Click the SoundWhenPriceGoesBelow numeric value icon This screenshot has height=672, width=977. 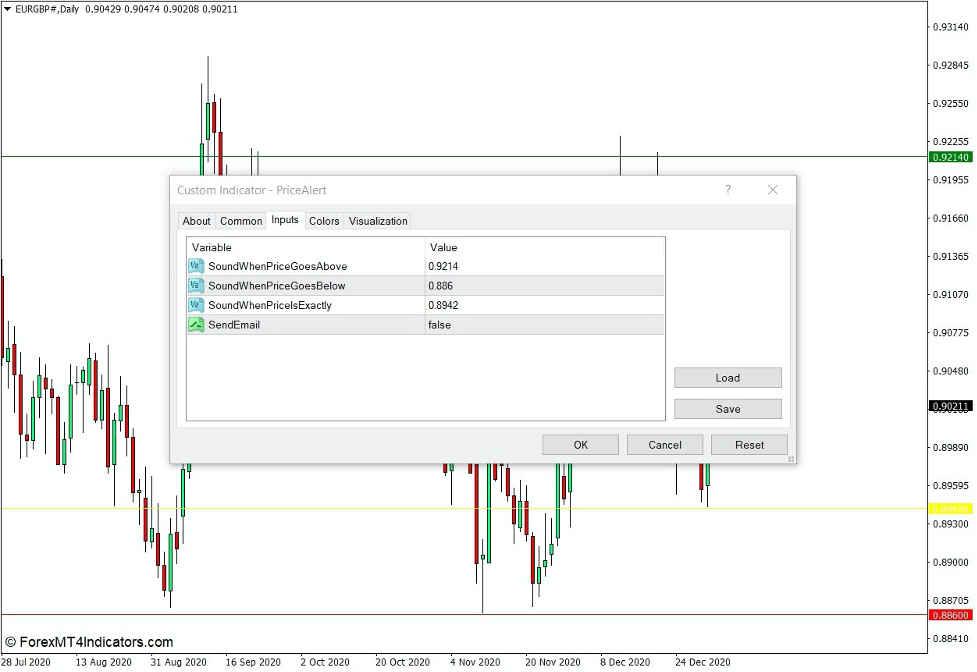coord(196,285)
